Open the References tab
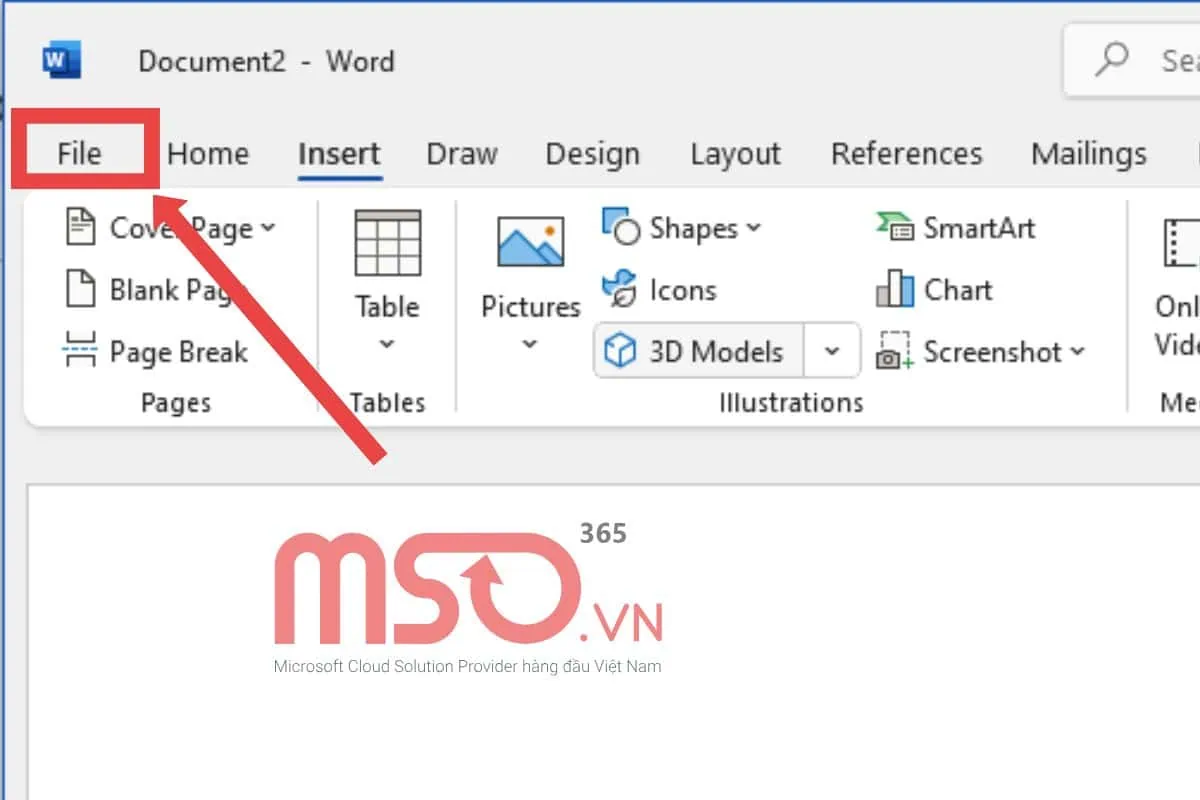 [x=905, y=154]
